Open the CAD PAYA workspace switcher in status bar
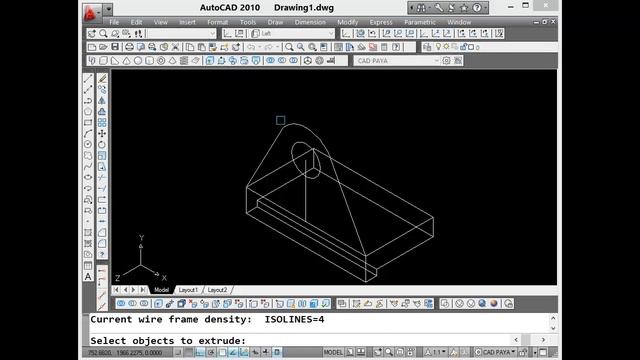The width and height of the screenshot is (640, 360). pyautogui.click(x=495, y=352)
